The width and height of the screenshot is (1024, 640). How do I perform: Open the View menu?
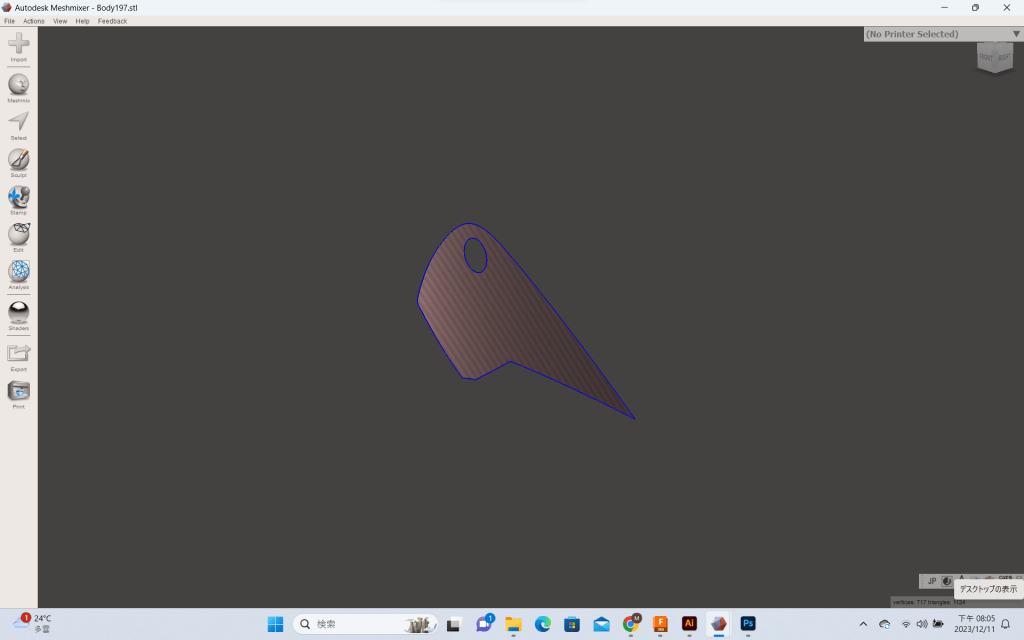(60, 21)
